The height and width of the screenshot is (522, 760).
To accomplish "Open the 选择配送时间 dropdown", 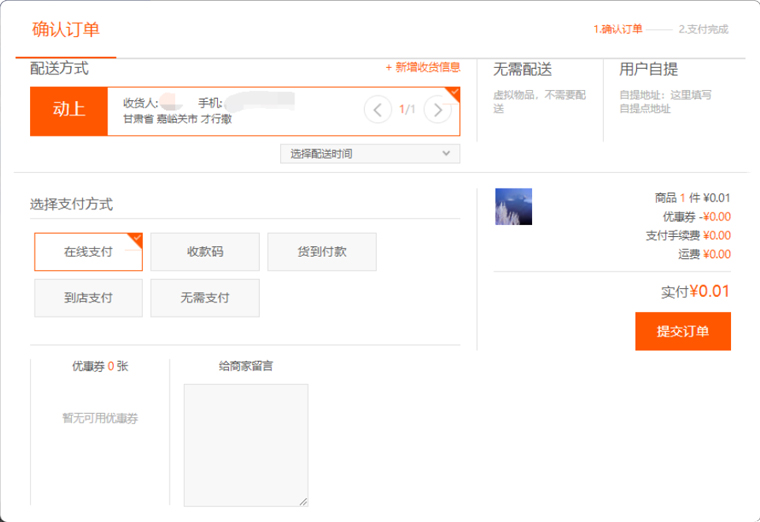I will [x=369, y=154].
